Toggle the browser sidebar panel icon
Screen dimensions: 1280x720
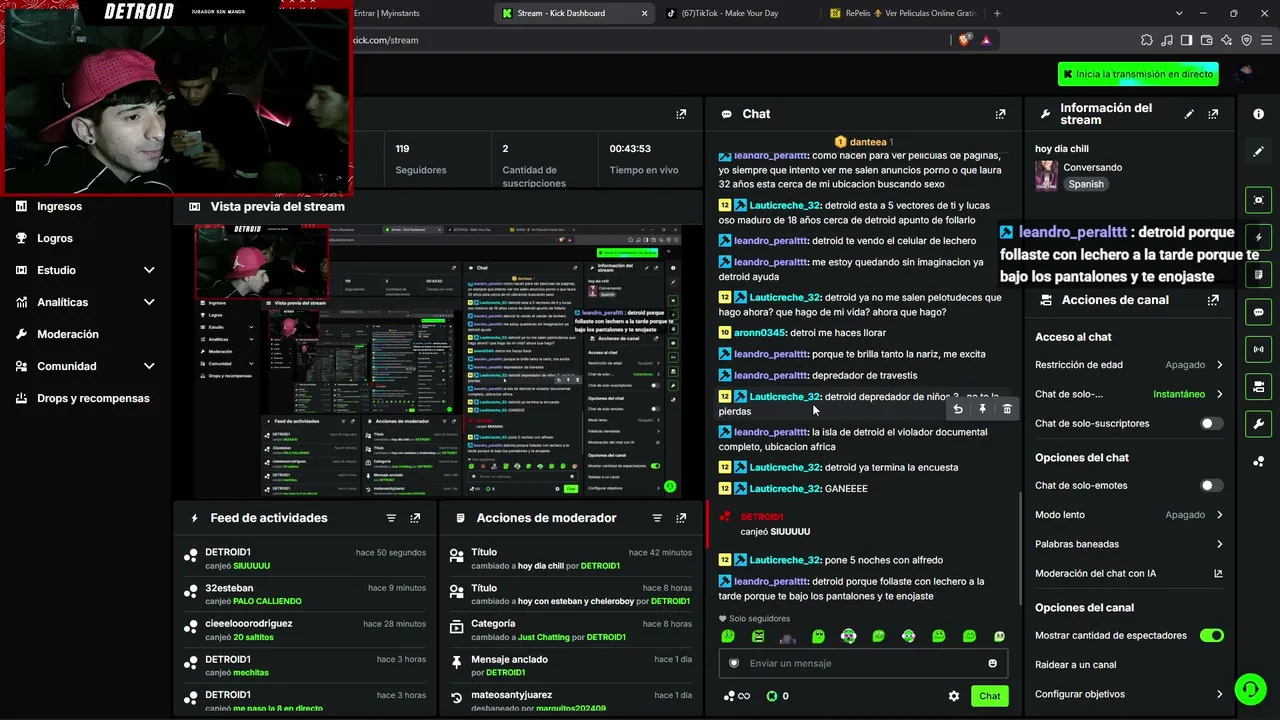click(1186, 40)
